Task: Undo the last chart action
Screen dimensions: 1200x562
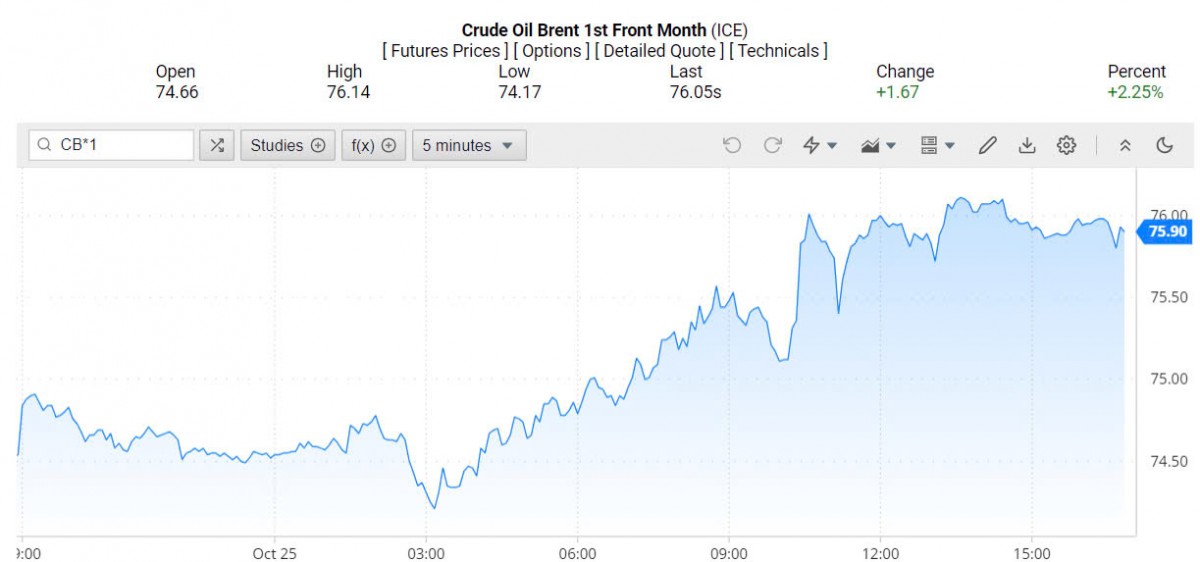Action: 732,145
